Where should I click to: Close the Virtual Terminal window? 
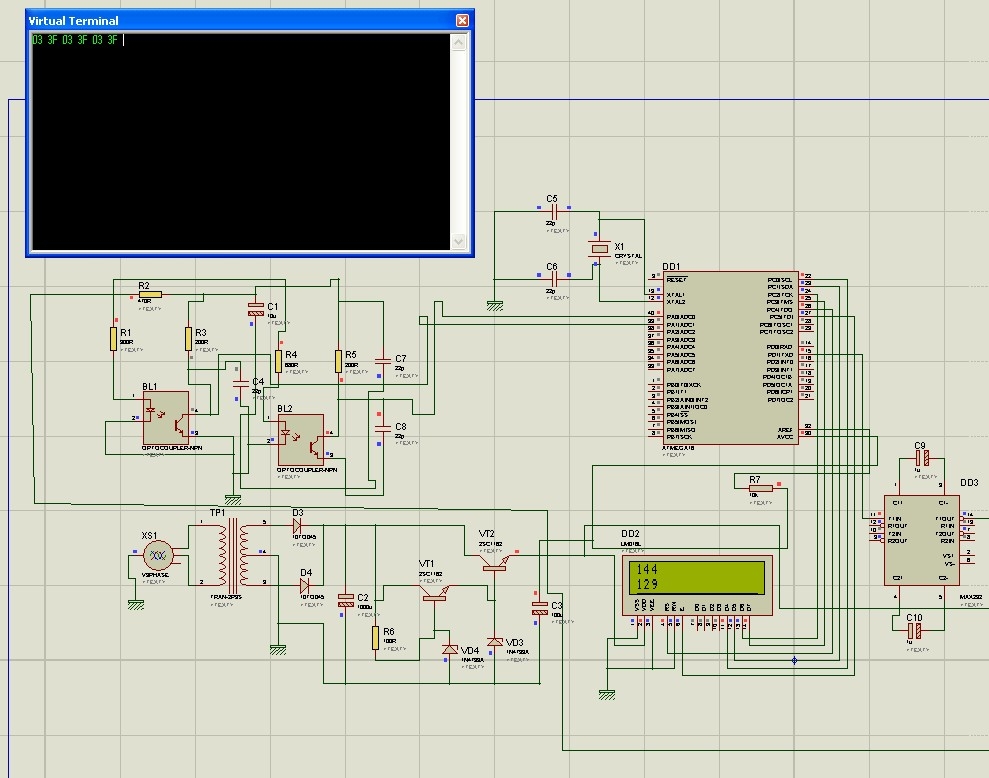462,20
